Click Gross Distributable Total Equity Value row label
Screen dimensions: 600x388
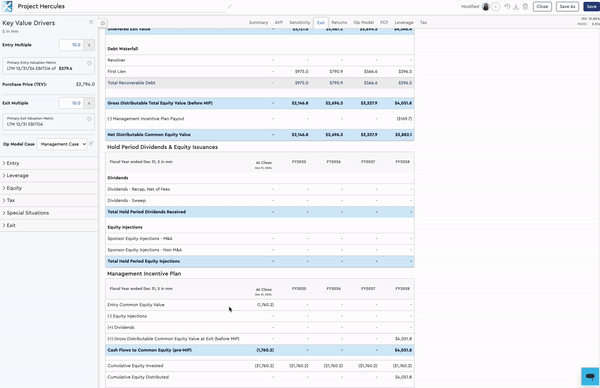pyautogui.click(x=160, y=103)
